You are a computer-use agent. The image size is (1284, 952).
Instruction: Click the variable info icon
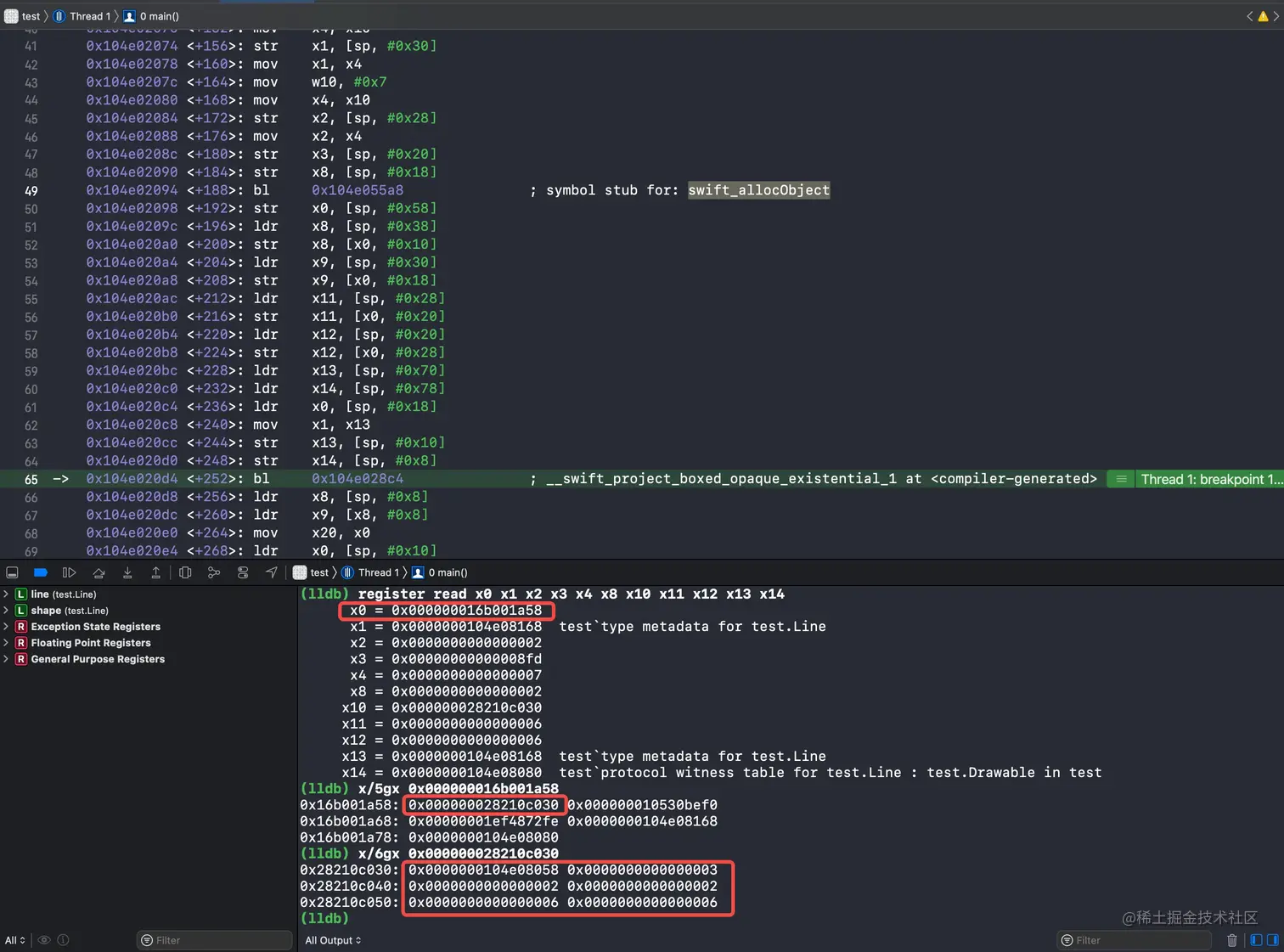click(63, 940)
